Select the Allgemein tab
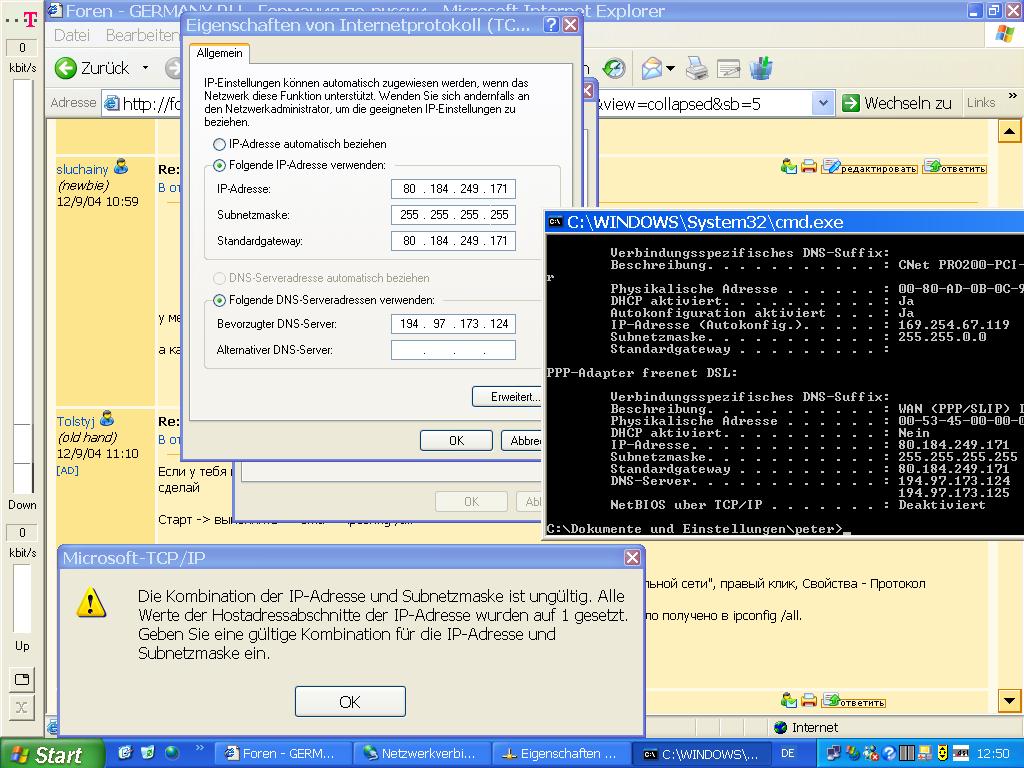This screenshot has height=768, width=1024. point(219,53)
